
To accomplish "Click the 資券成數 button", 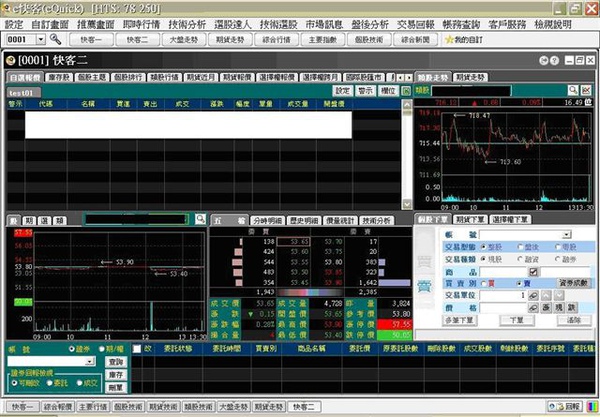I will click(x=573, y=283).
